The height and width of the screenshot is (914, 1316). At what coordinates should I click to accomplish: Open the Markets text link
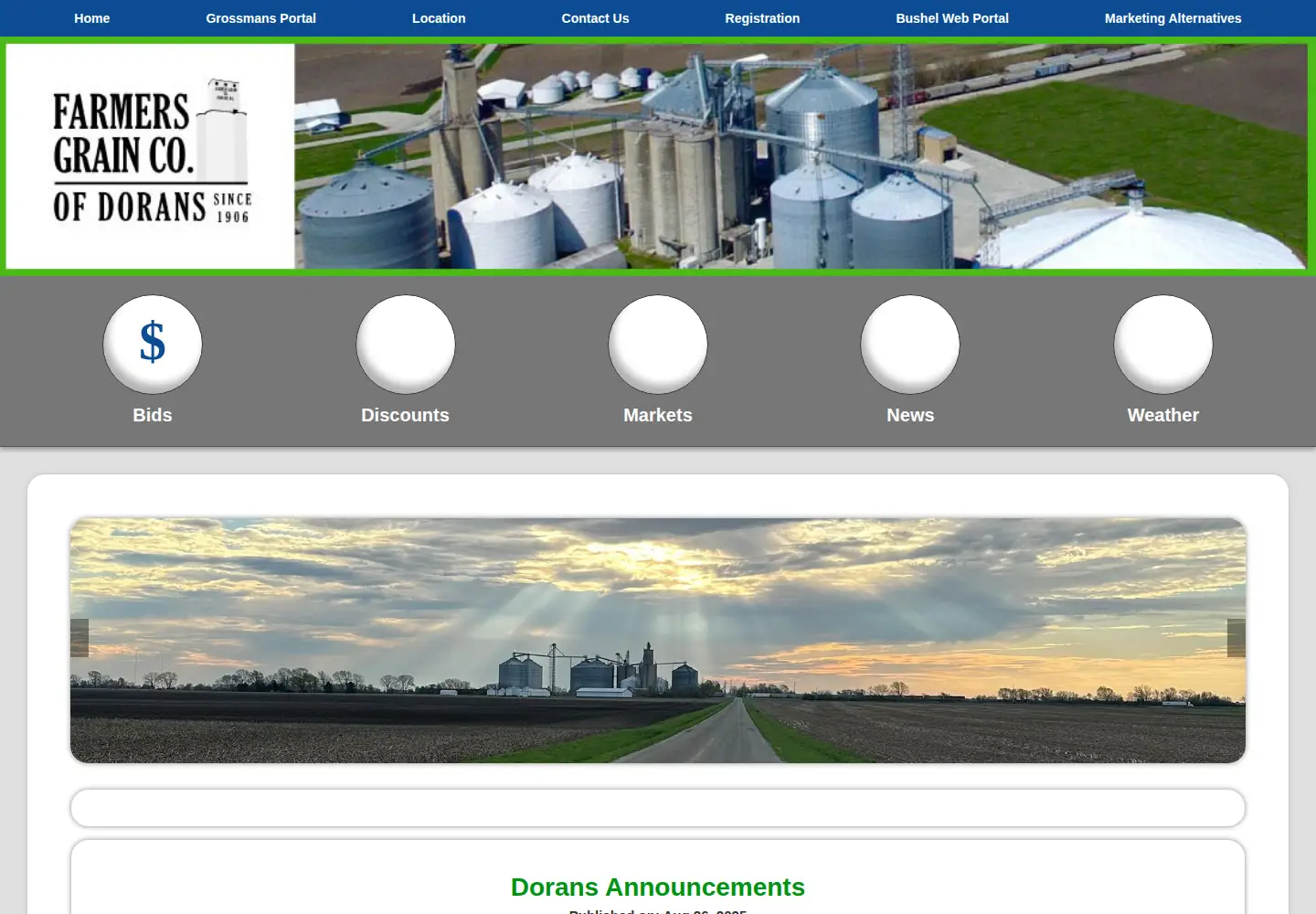[658, 415]
